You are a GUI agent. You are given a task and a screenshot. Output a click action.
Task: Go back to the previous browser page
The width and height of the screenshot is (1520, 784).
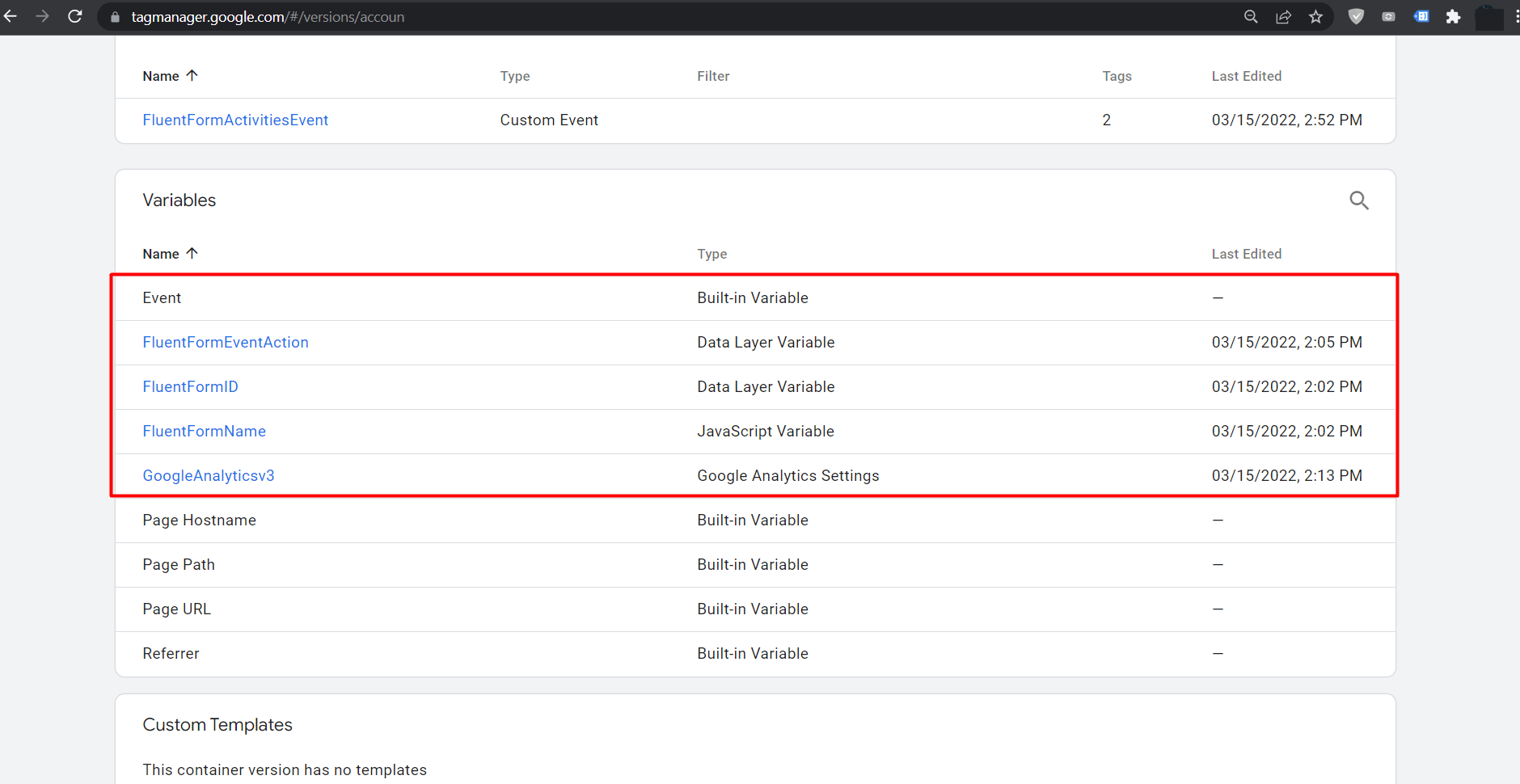(11, 16)
